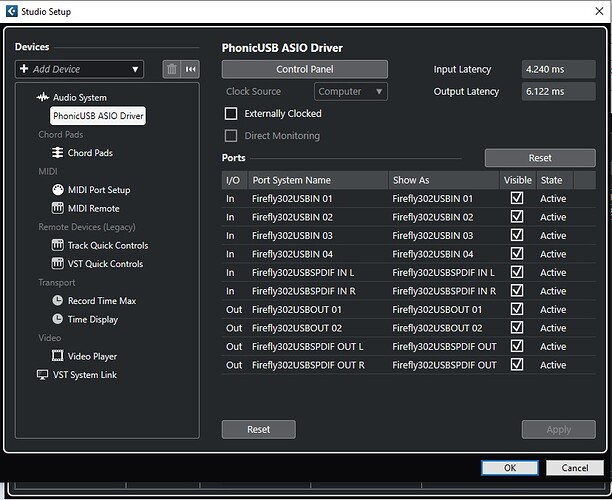Screen dimensions: 612x500
Task: Select VST System Link entry
Action: tap(85, 375)
